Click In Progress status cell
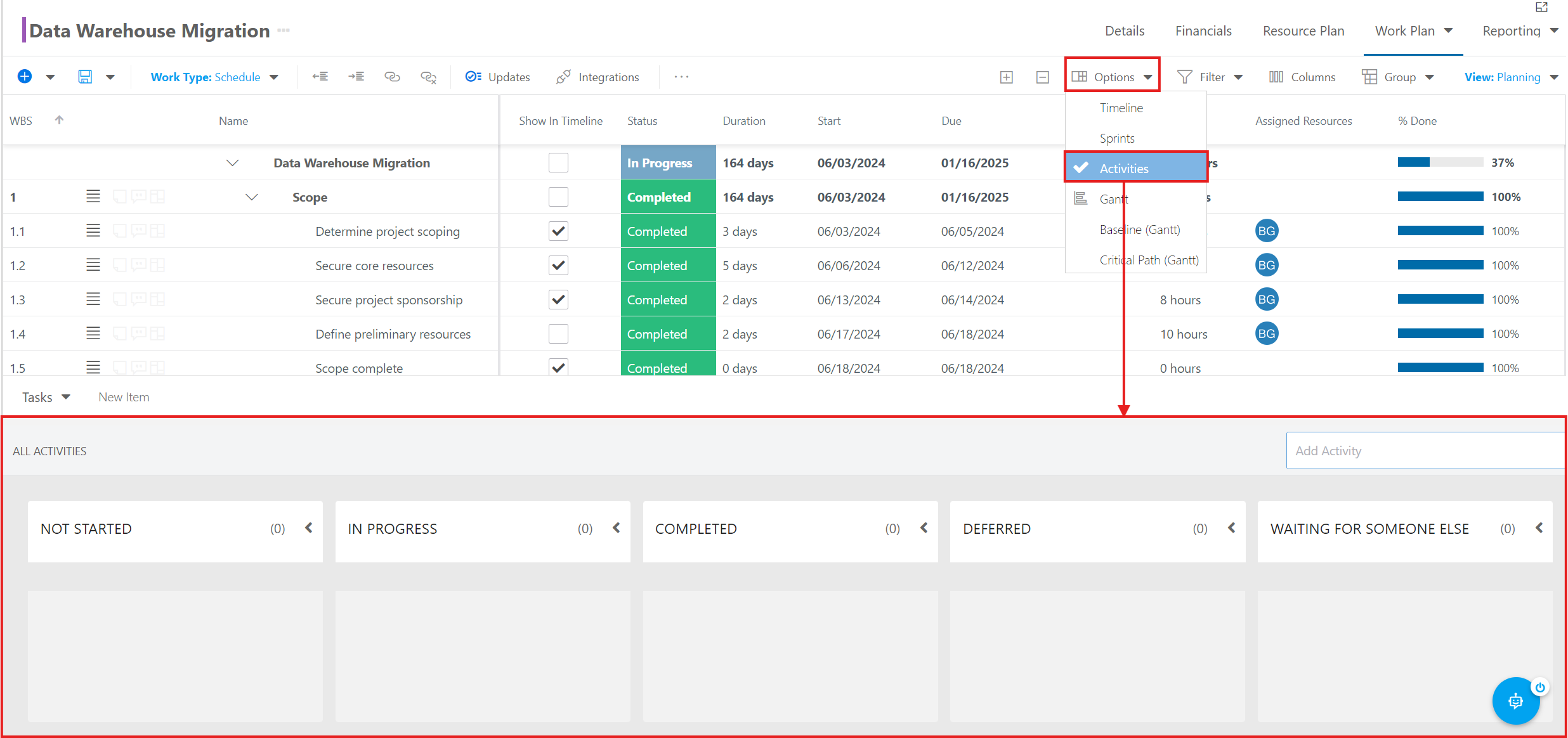The height and width of the screenshot is (738, 1568). click(x=669, y=163)
